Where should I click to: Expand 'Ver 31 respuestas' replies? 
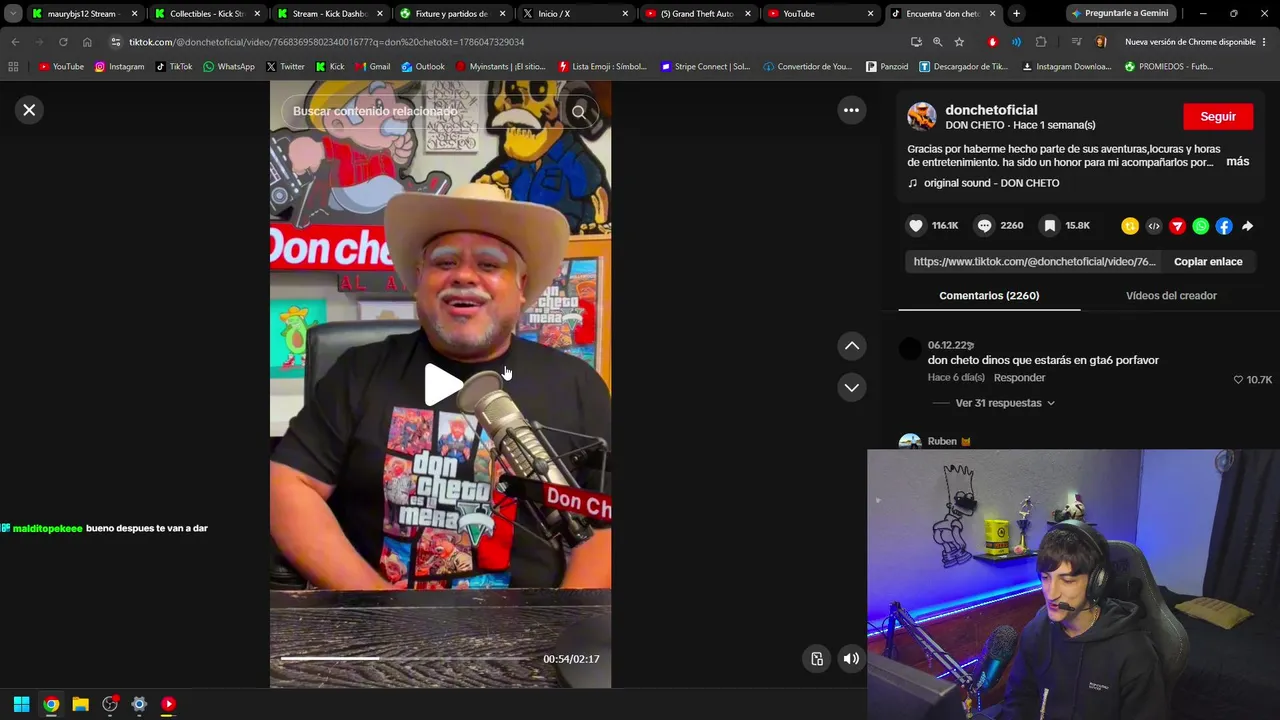tap(1005, 403)
